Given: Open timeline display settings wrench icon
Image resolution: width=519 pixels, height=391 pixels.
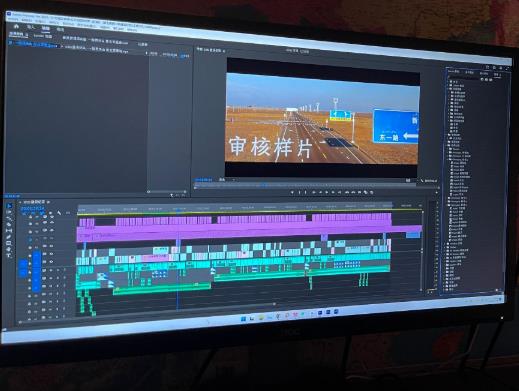Looking at the screenshot, I should 59,213.
